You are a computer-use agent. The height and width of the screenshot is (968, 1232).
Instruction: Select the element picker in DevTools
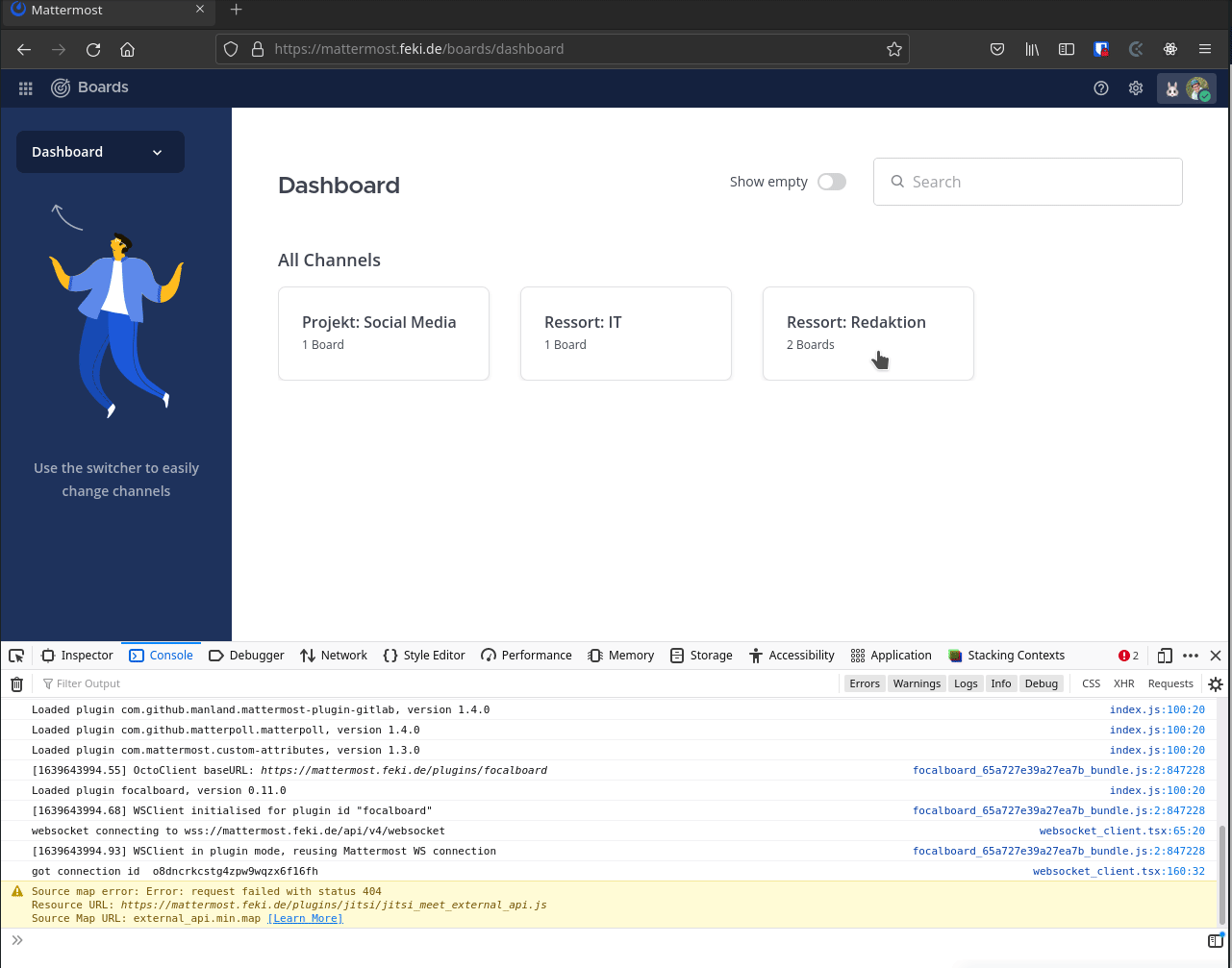point(15,655)
